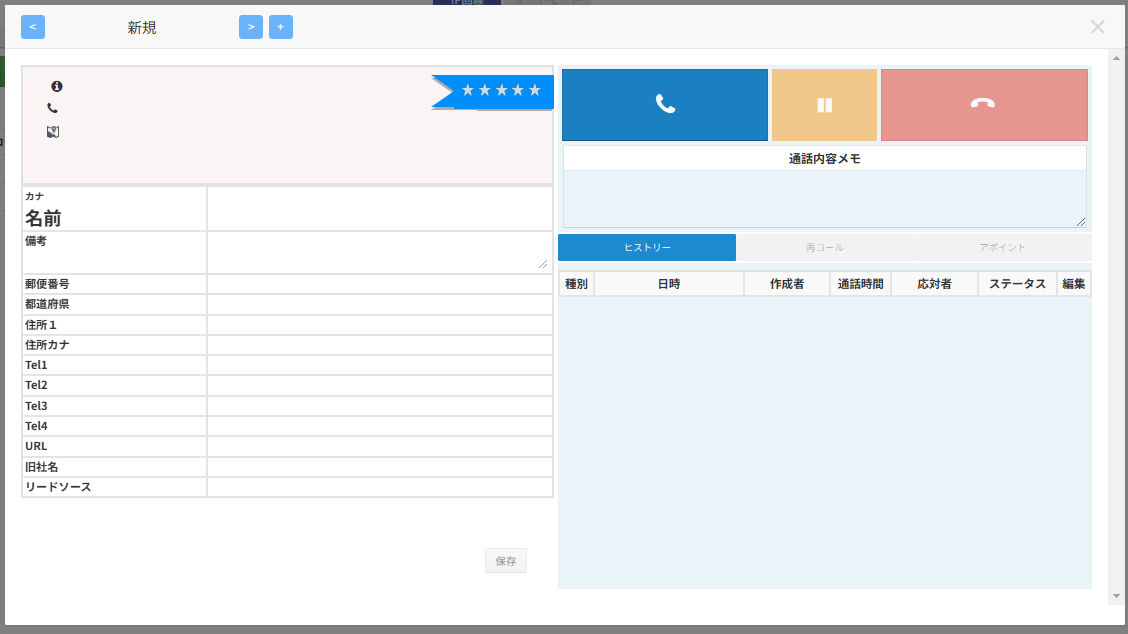1128x634 pixels.
Task: Sort by 日時 column header
Action: pyautogui.click(x=668, y=284)
